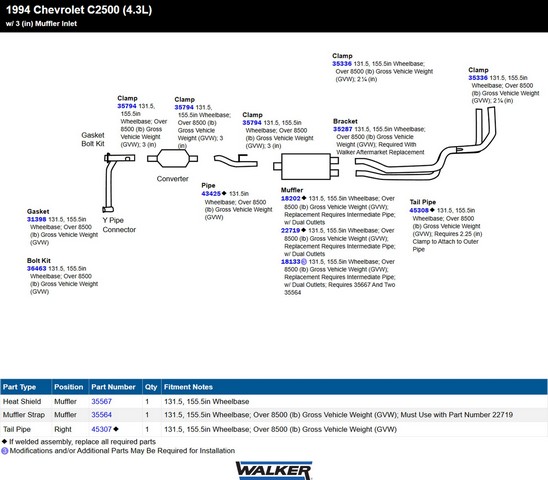Click the Walker logo at the bottom
The height and width of the screenshot is (480, 548).
[x=274, y=470]
